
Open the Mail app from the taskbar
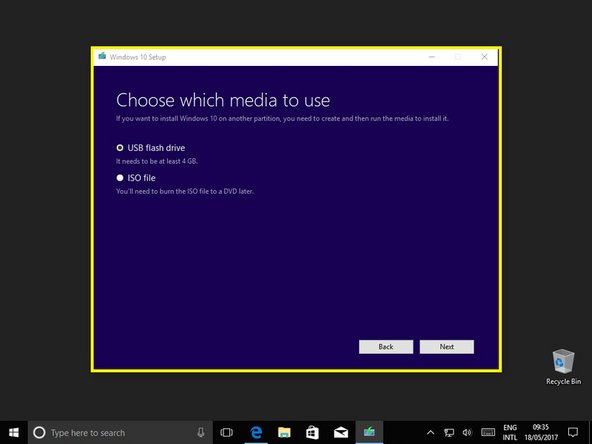[x=341, y=432]
